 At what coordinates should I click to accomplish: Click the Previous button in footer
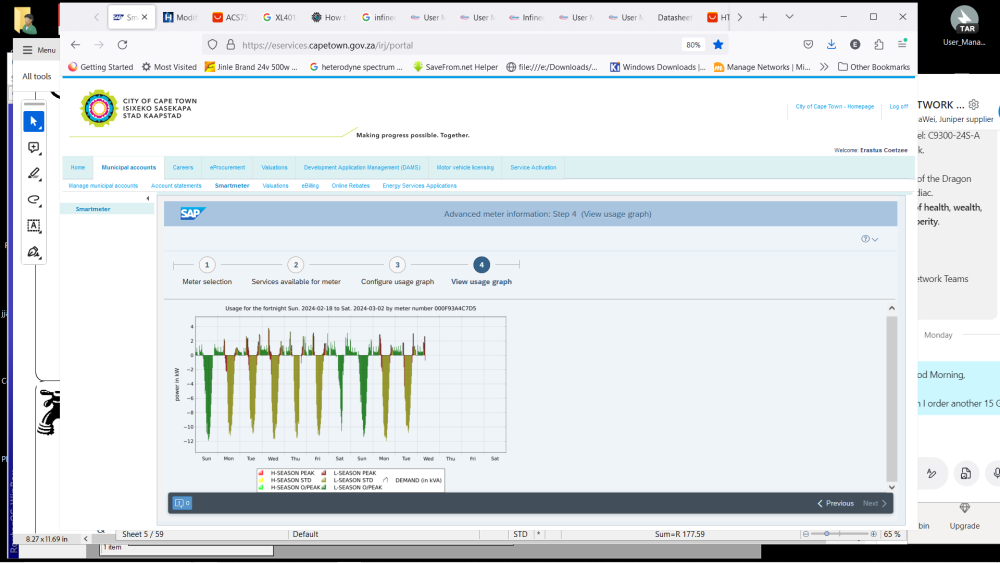(x=835, y=503)
